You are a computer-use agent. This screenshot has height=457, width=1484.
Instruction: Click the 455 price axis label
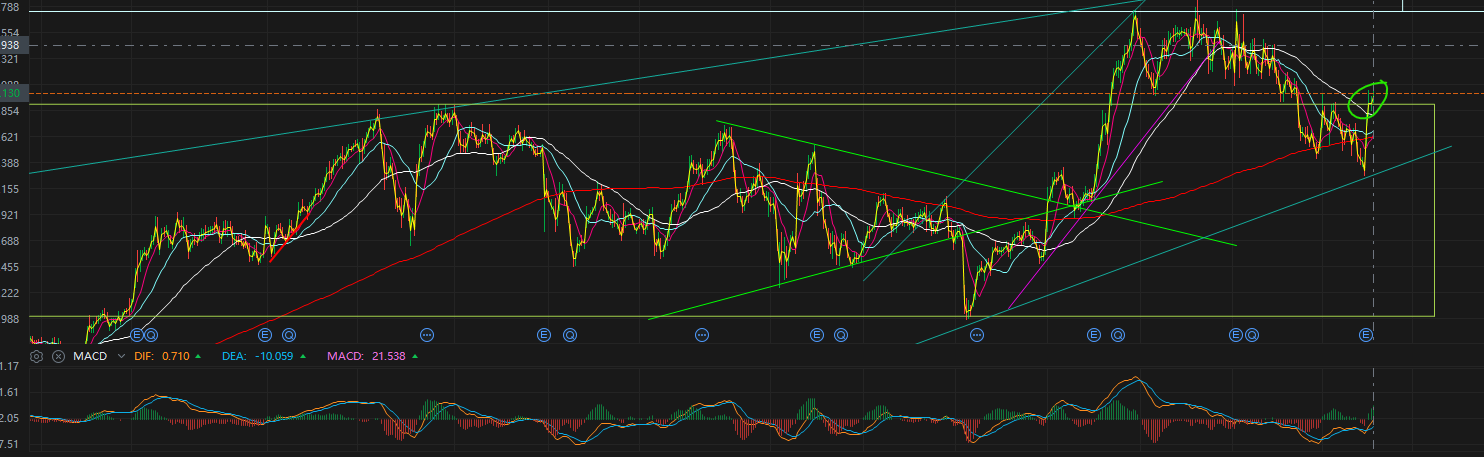pyautogui.click(x=11, y=267)
